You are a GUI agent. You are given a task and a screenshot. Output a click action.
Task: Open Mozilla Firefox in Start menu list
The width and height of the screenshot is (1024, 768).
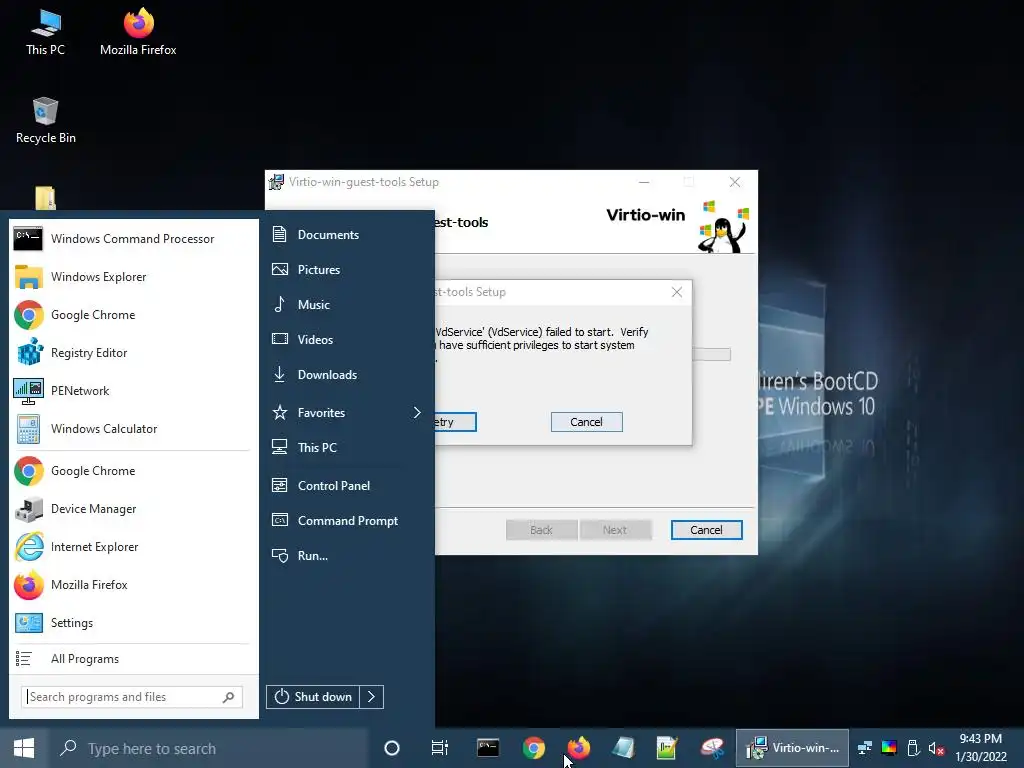tap(133, 585)
